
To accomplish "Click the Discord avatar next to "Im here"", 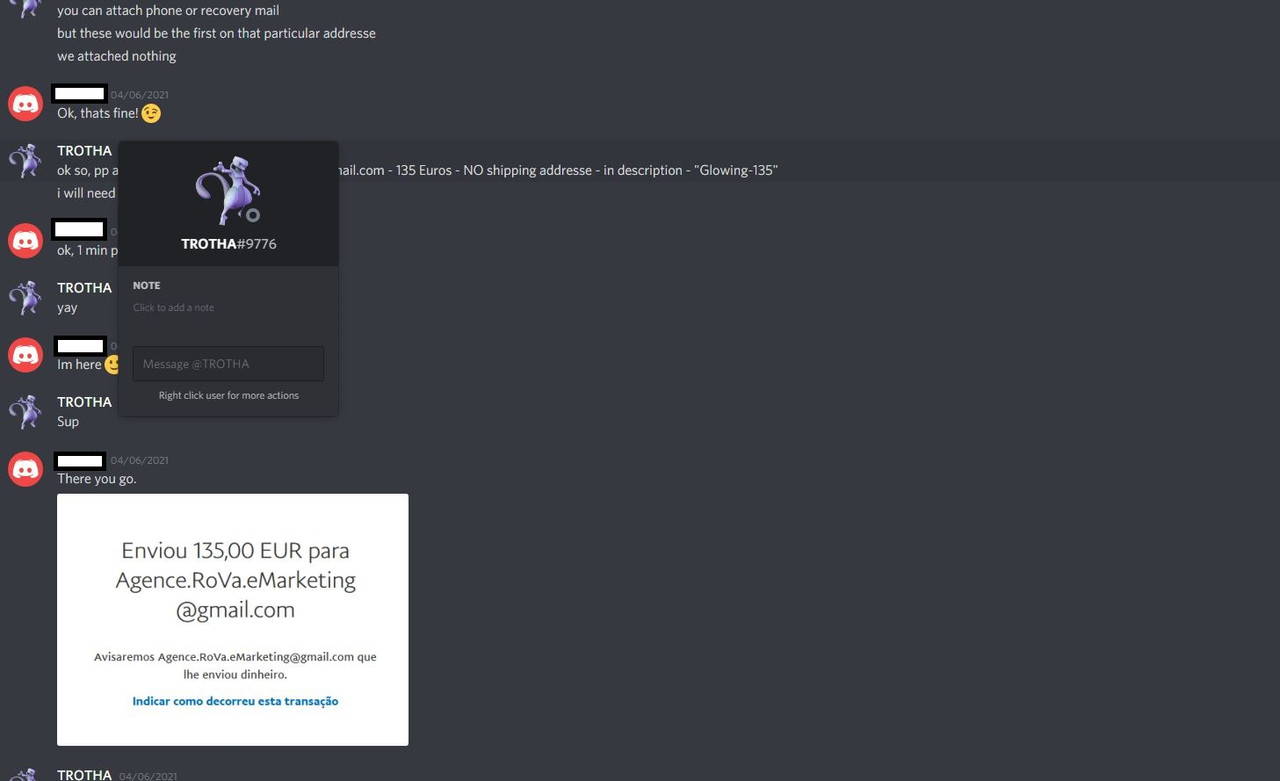I will coord(25,354).
